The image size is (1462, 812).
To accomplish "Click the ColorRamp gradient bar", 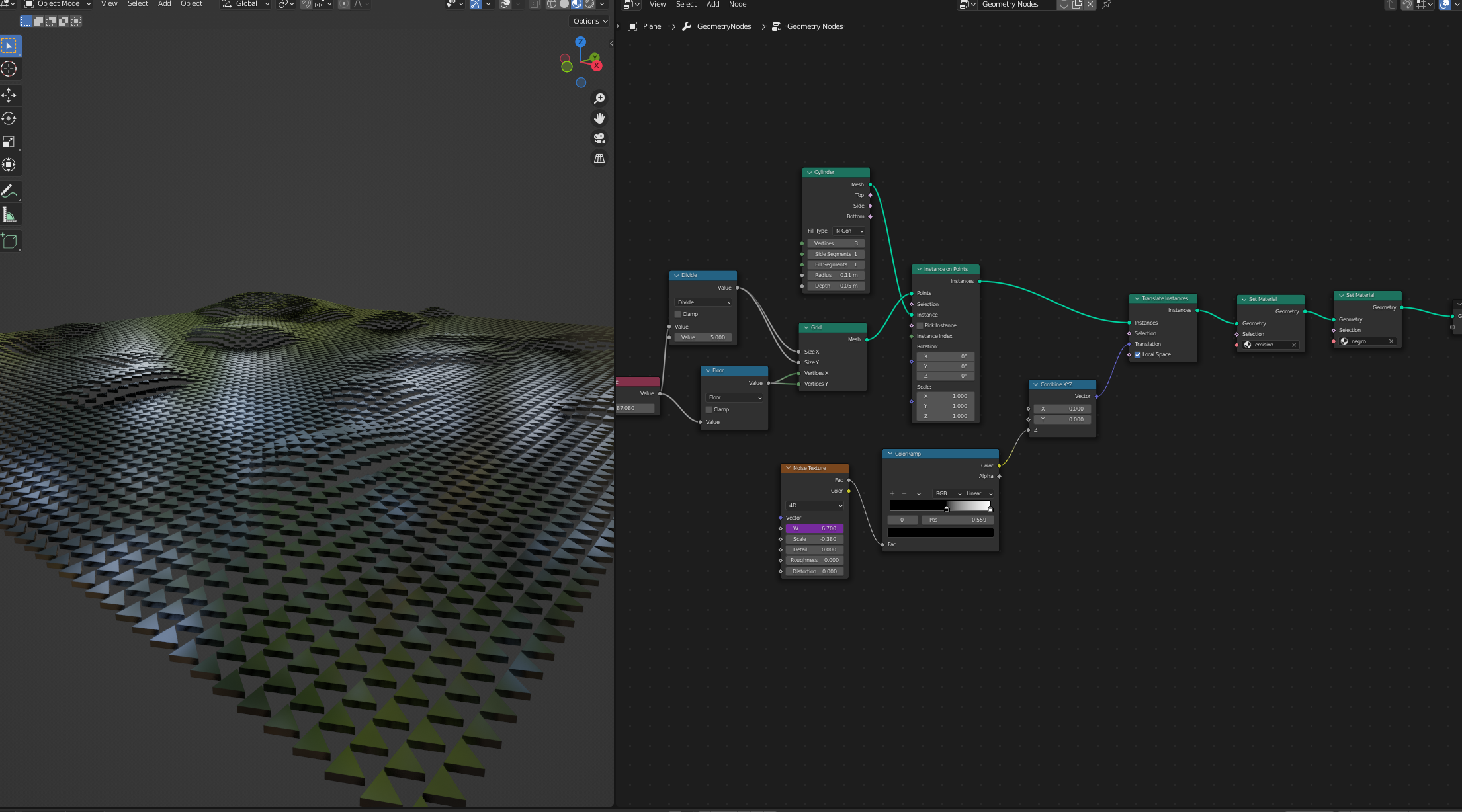I will point(940,505).
